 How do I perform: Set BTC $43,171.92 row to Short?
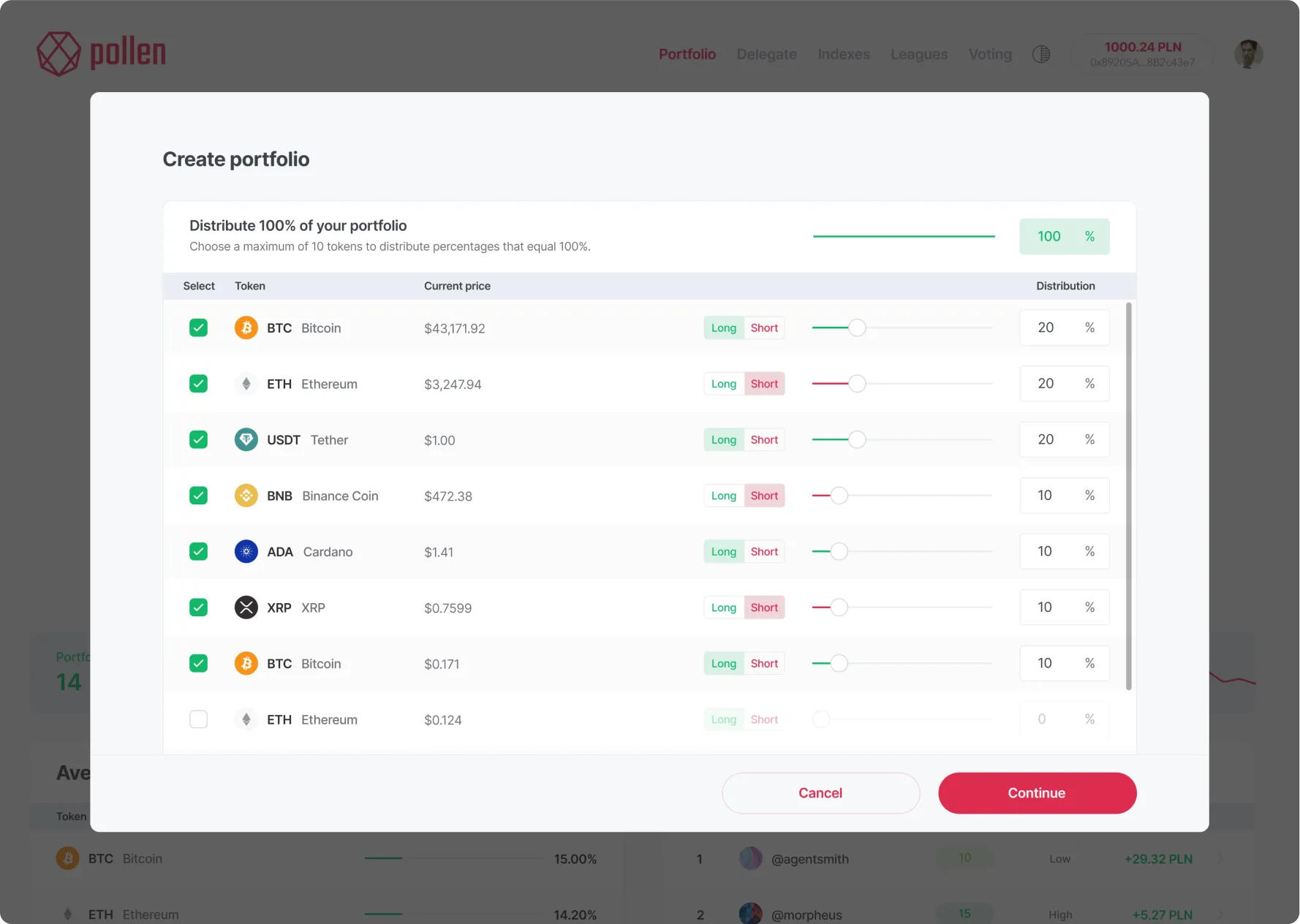pyautogui.click(x=764, y=327)
